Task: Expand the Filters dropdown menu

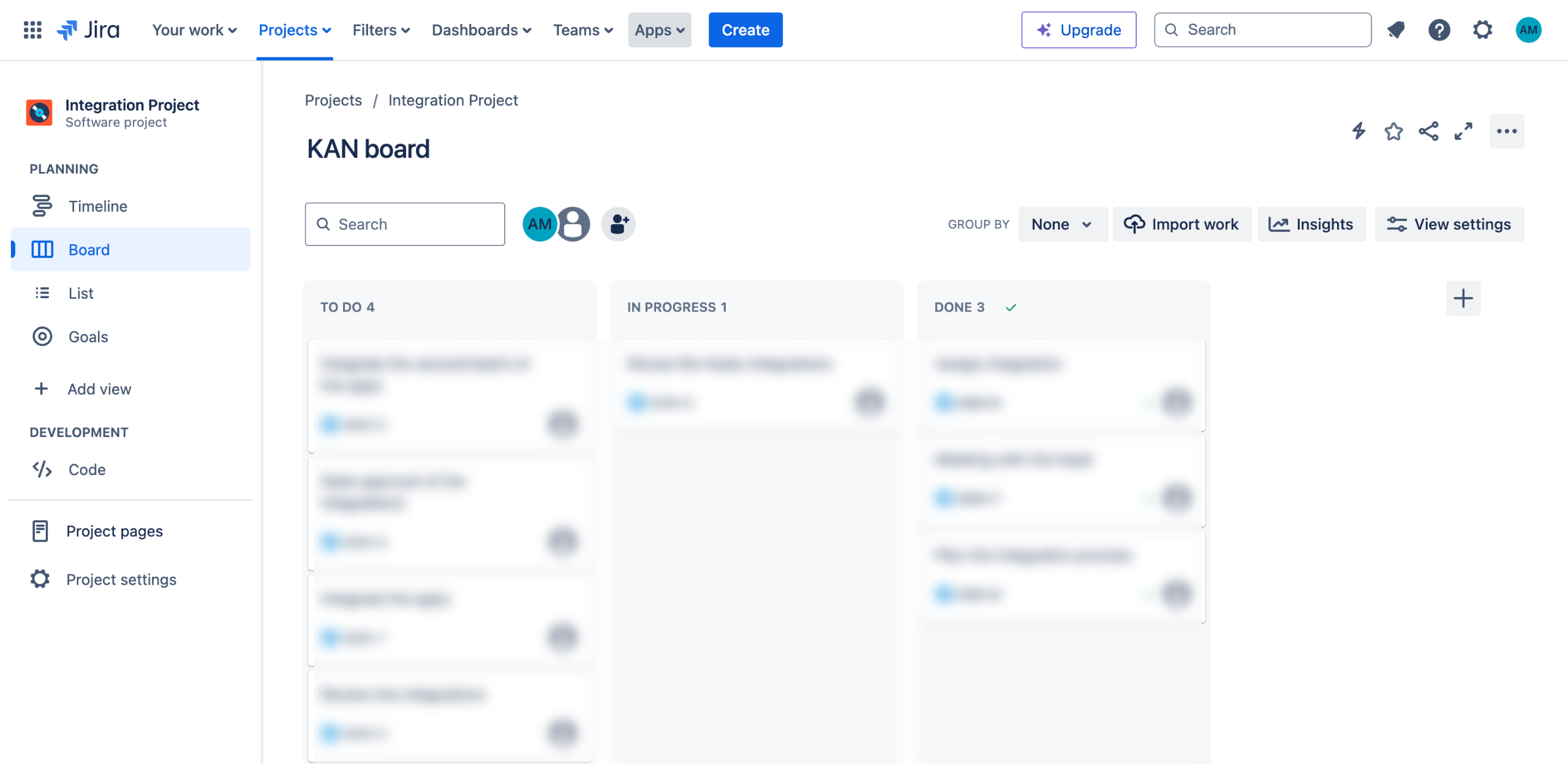Action: [x=381, y=30]
